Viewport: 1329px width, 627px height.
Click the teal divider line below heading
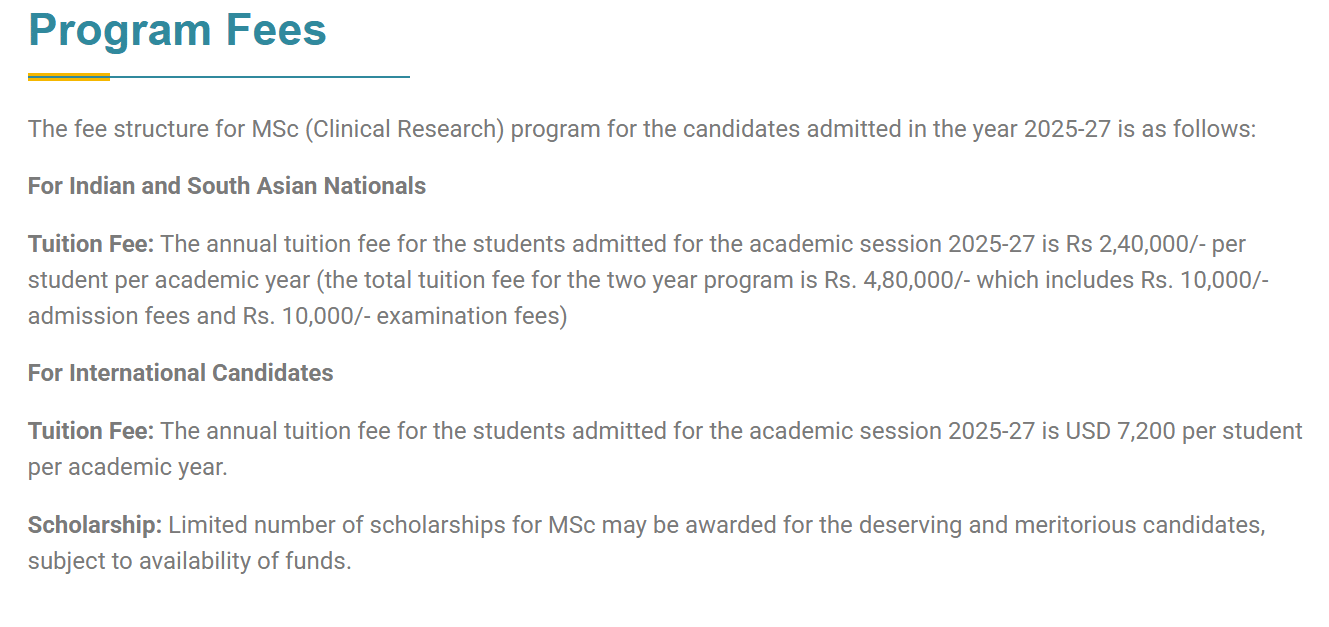point(260,76)
